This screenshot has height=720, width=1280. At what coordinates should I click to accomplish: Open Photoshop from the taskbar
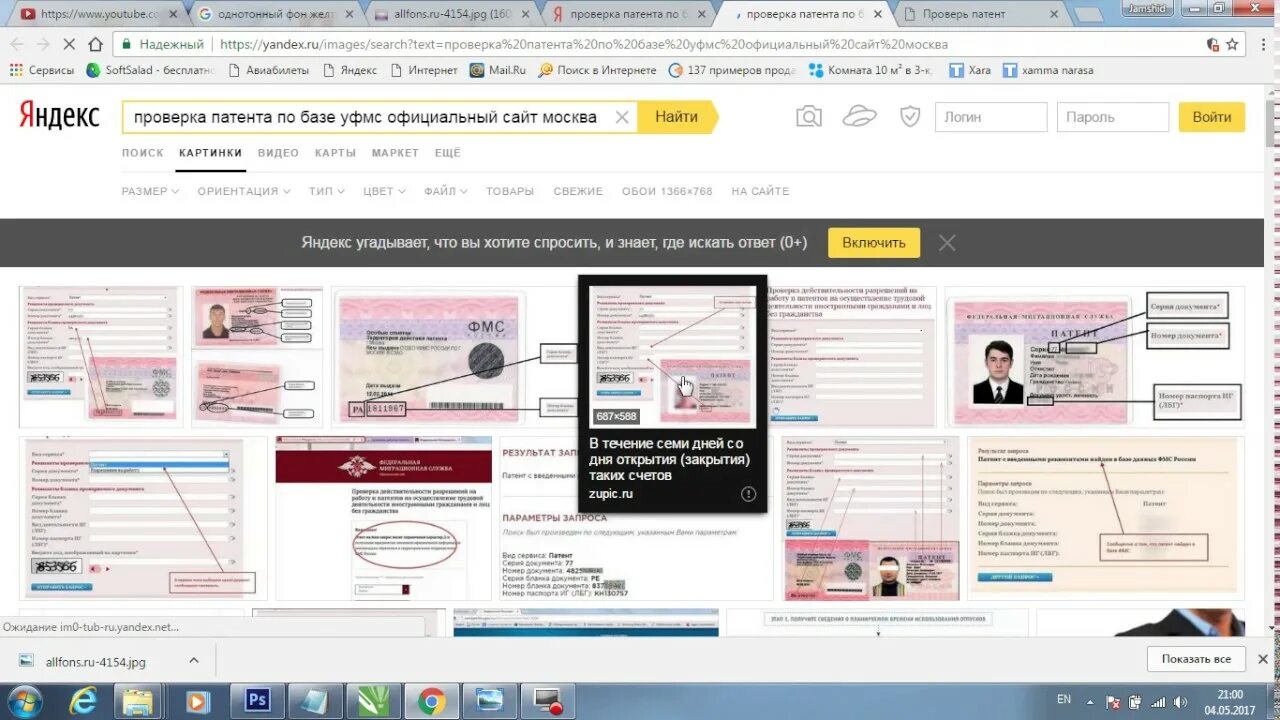(x=257, y=700)
